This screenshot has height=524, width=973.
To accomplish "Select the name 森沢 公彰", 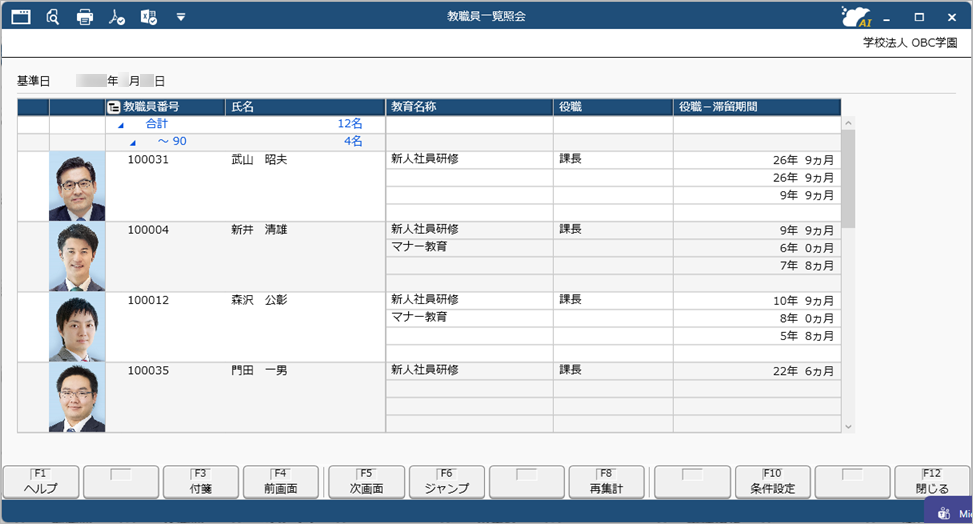I will [x=259, y=300].
